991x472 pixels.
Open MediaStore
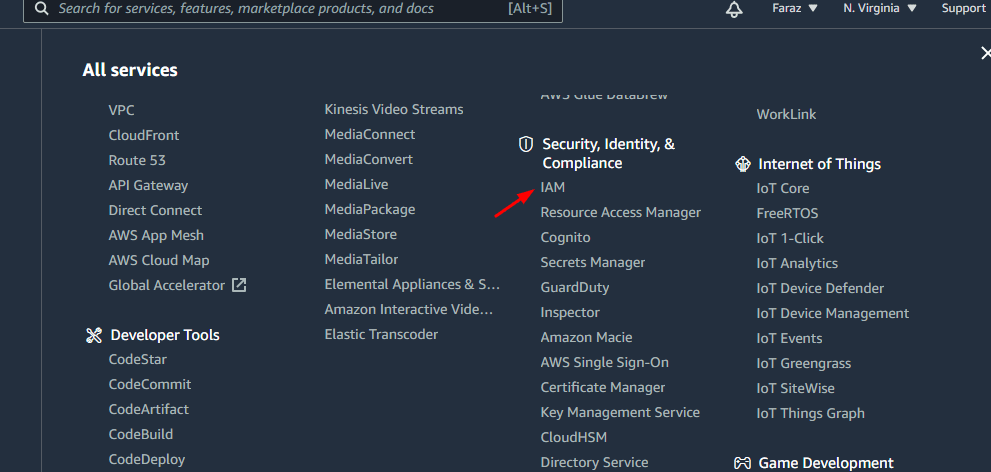pyautogui.click(x=360, y=234)
